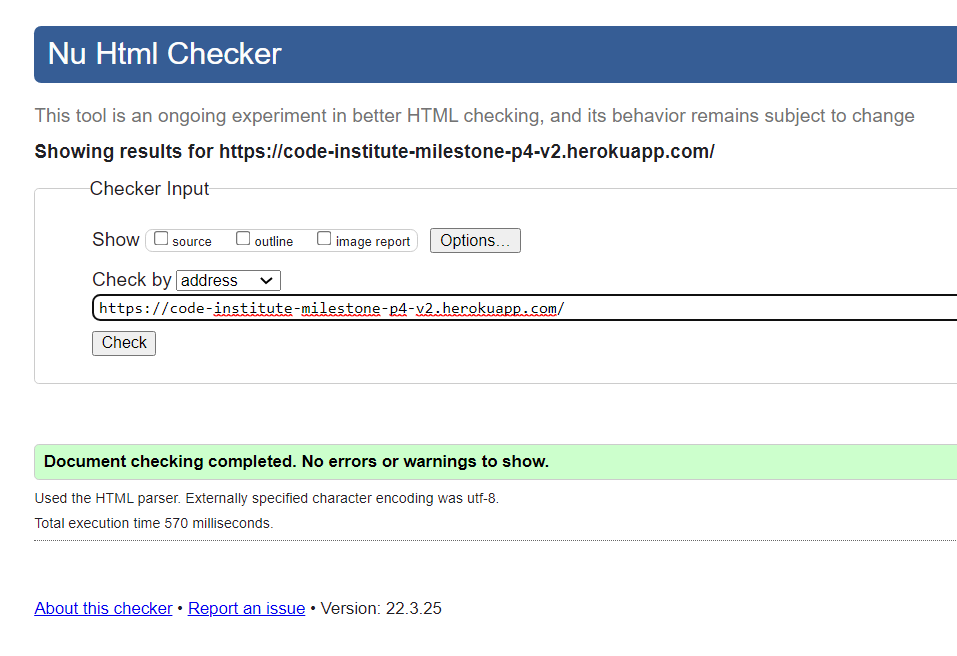The image size is (957, 656).
Task: Click the Version: 22.3.25 text
Action: 381,608
